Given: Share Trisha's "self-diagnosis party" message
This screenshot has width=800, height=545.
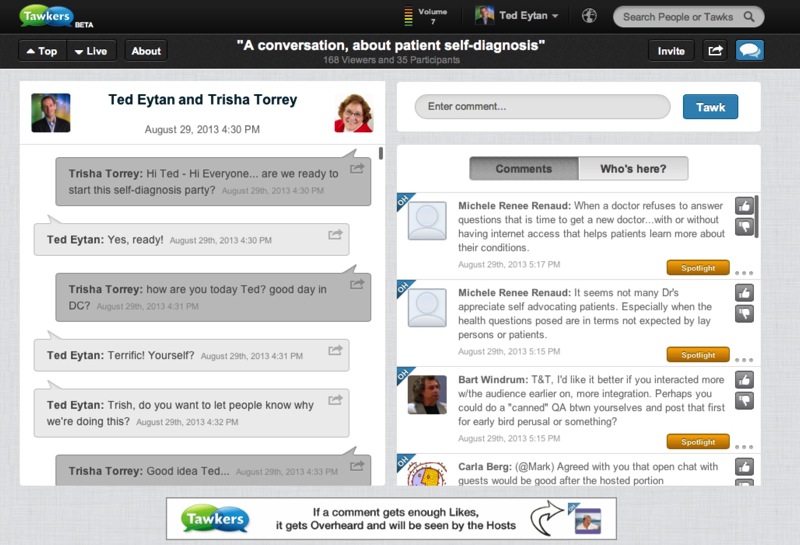Looking at the screenshot, I should [x=357, y=170].
